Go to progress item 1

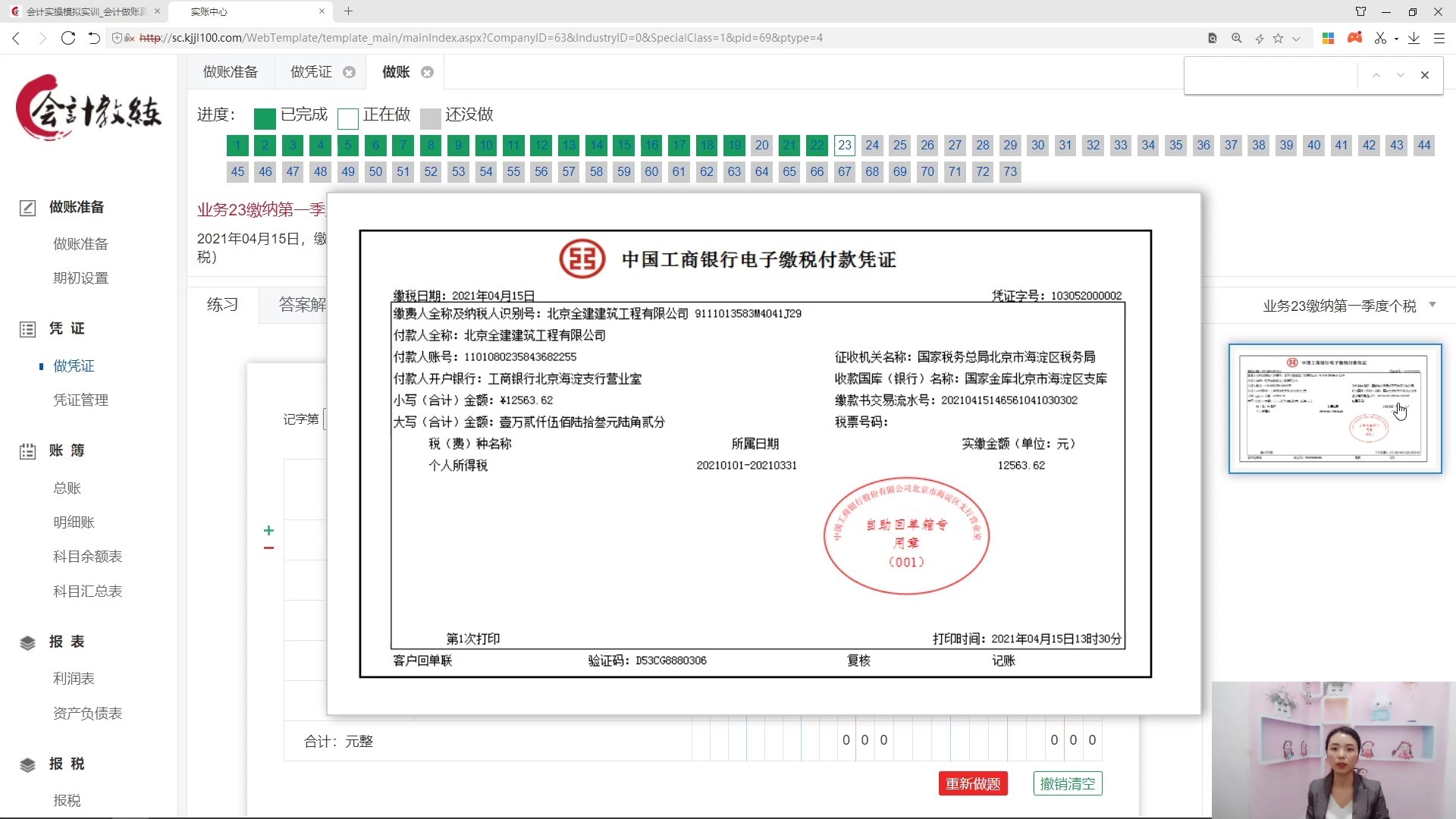tap(237, 145)
